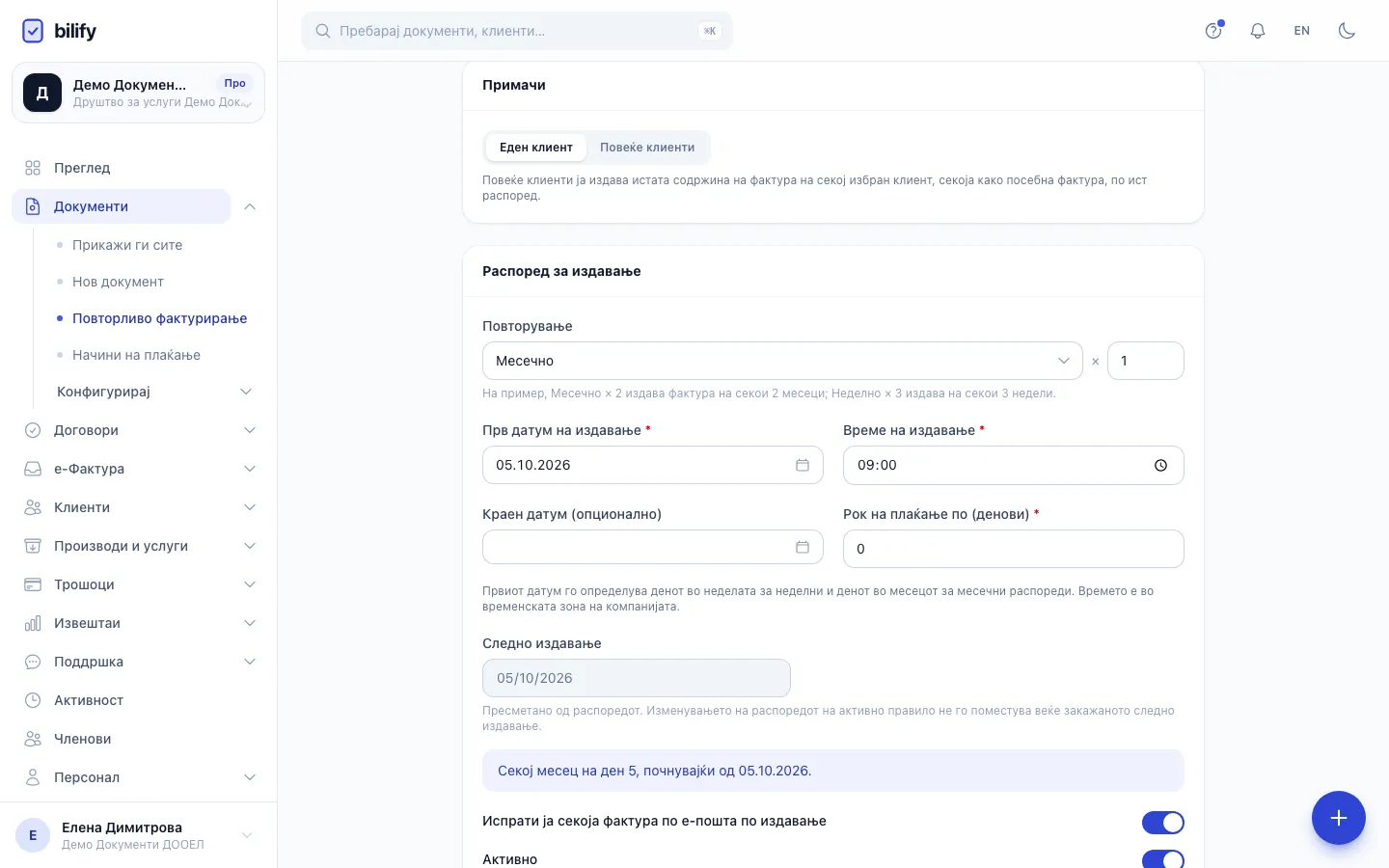The image size is (1389, 868).
Task: Toggle Испрати ја секоја фактура по е-пошта switch
Action: point(1163,823)
